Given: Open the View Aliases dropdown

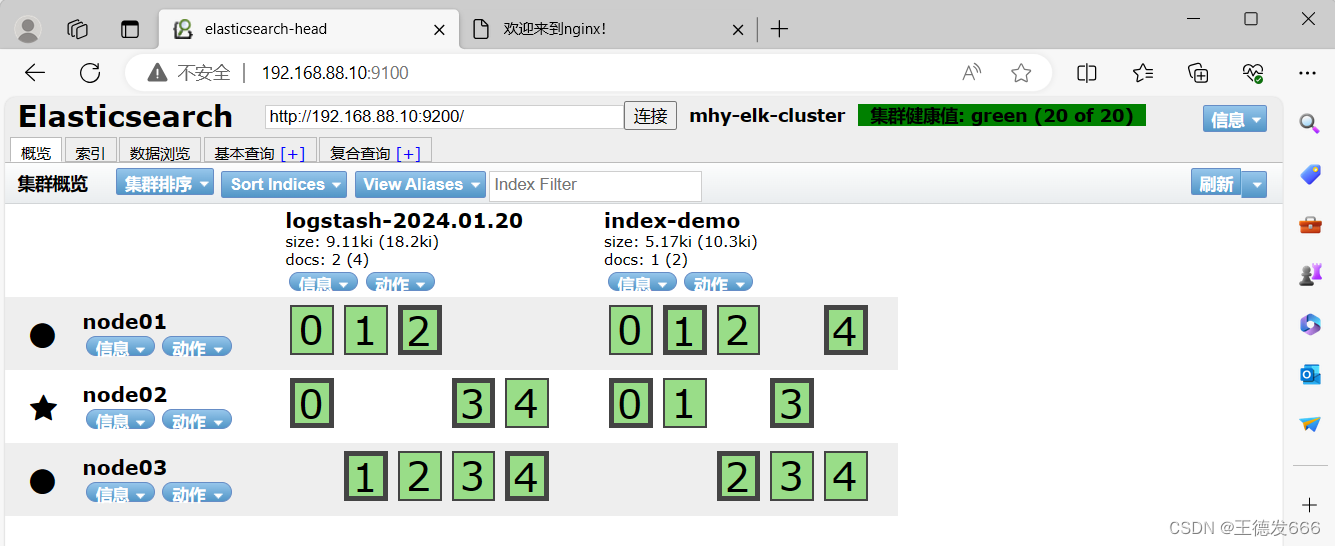Looking at the screenshot, I should tap(419, 184).
